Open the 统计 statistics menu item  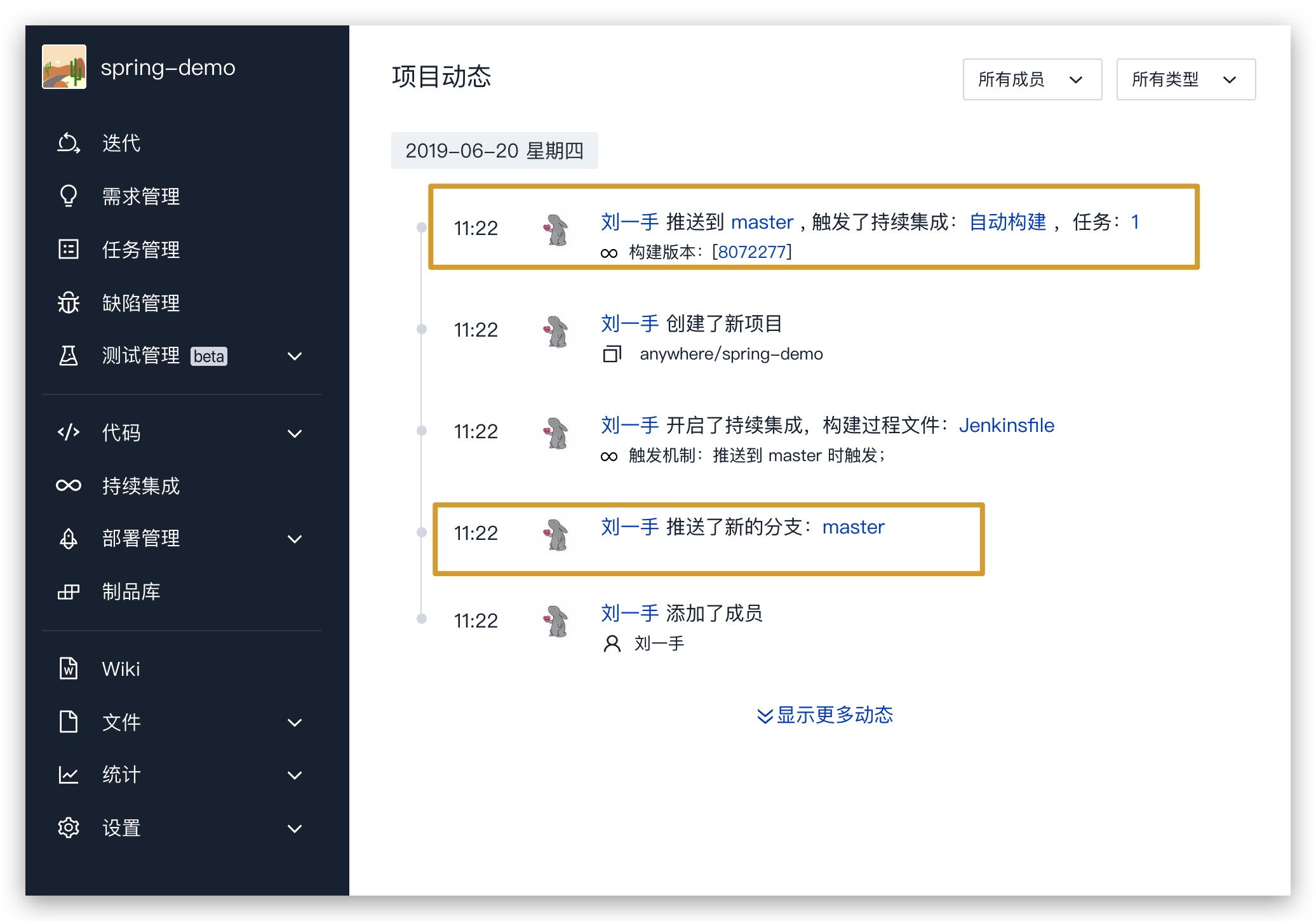121,775
